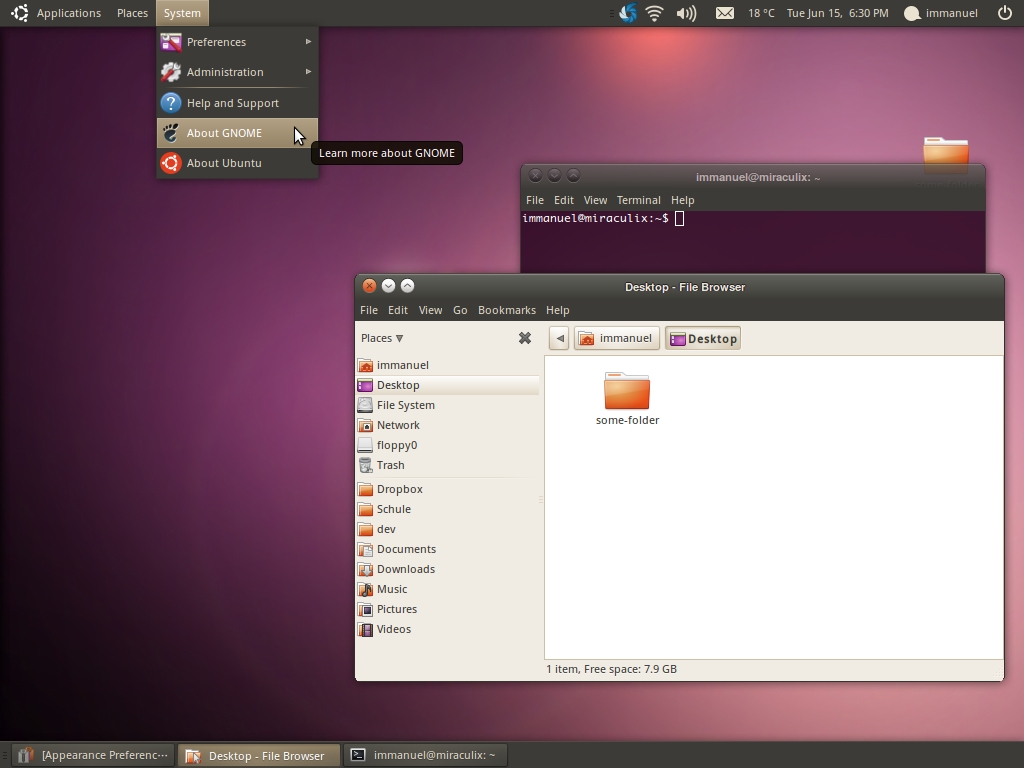
Task: Switch to the immanuel@miraculix terminal via the taskbar
Action: [x=425, y=755]
